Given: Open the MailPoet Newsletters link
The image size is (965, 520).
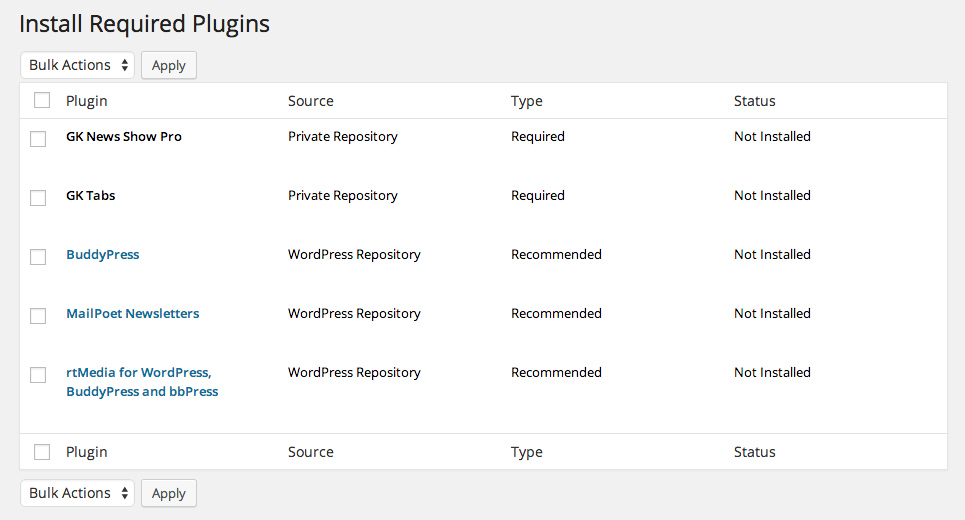Looking at the screenshot, I should pos(133,313).
